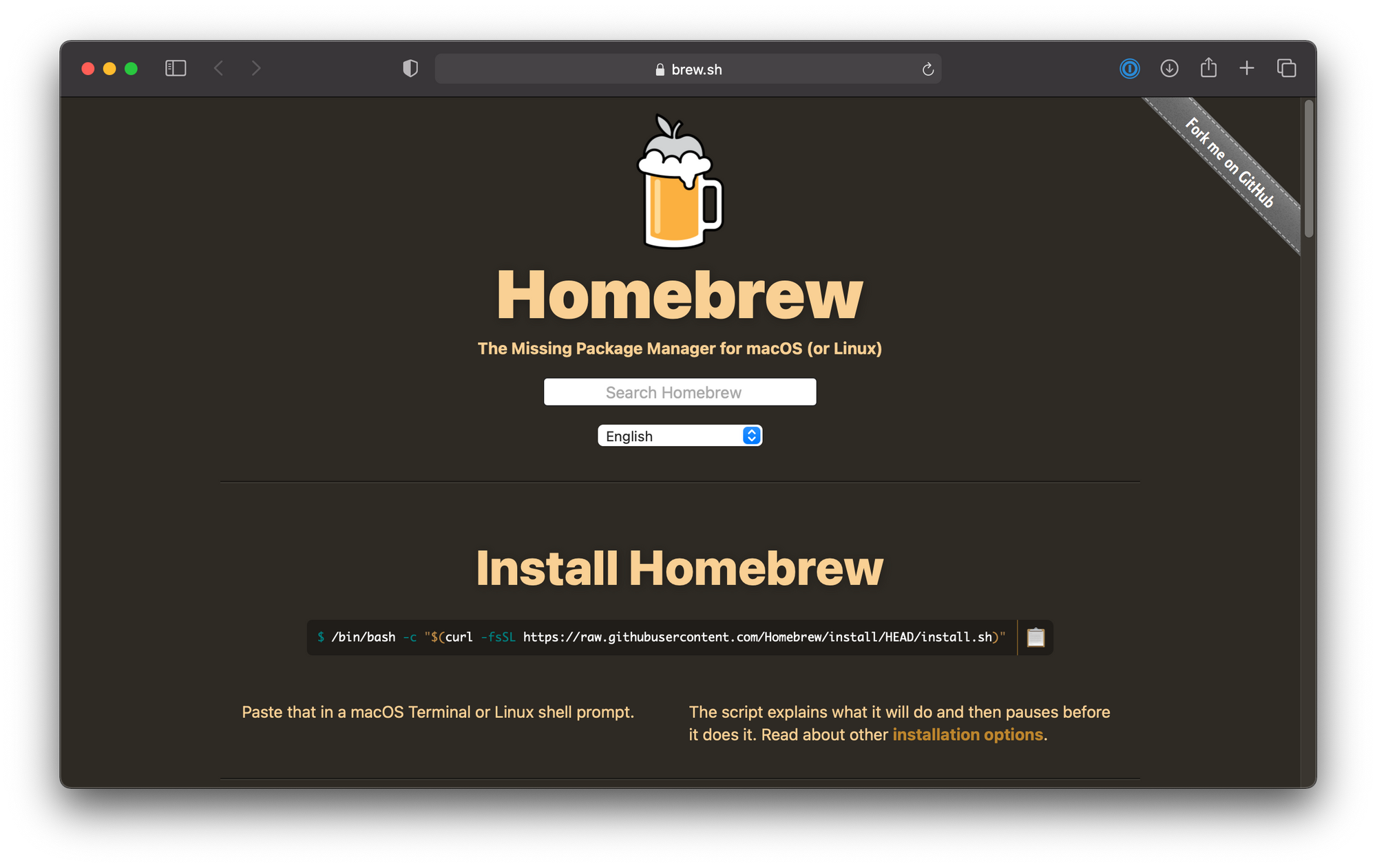Minimize the window with yellow button
Screen dimensions: 1377x868
tap(109, 68)
